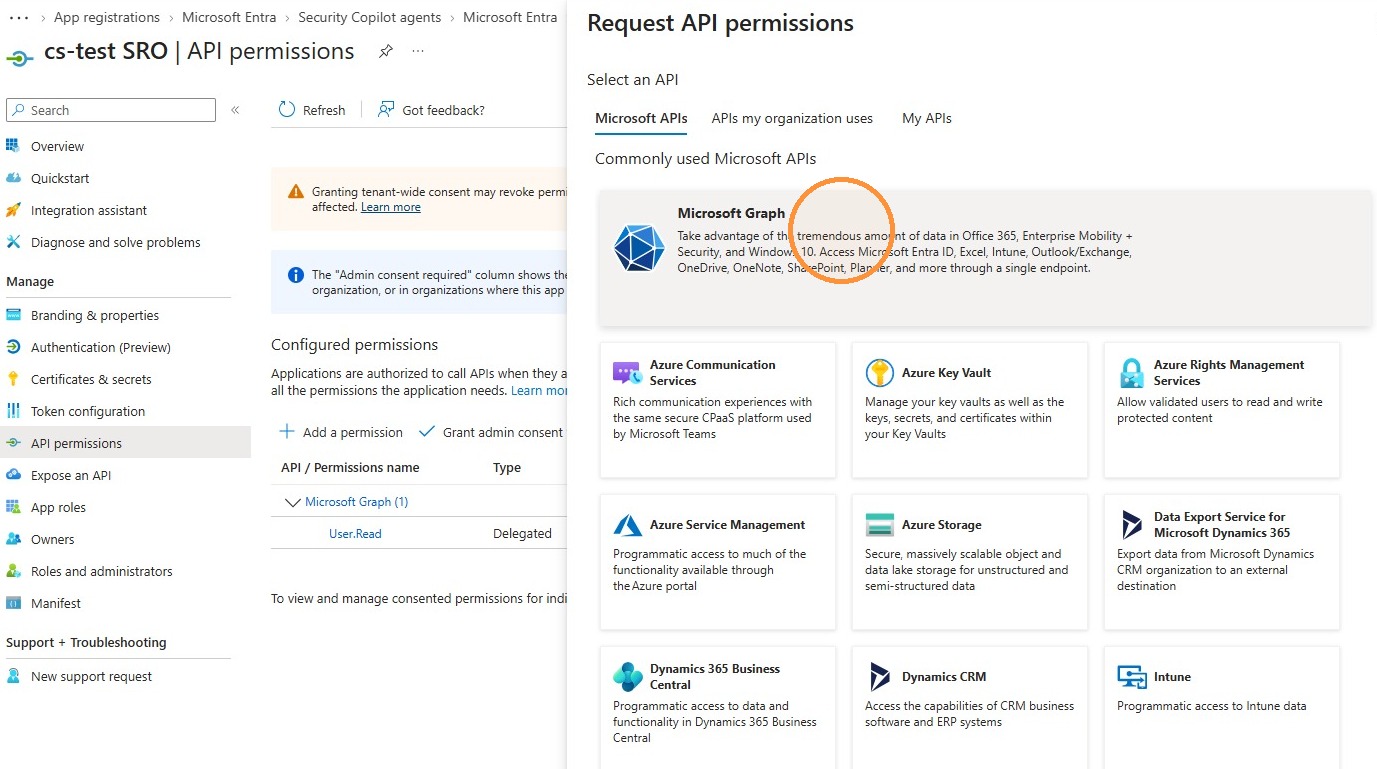Click the warning triangle icon in the consent banner

tap(295, 191)
